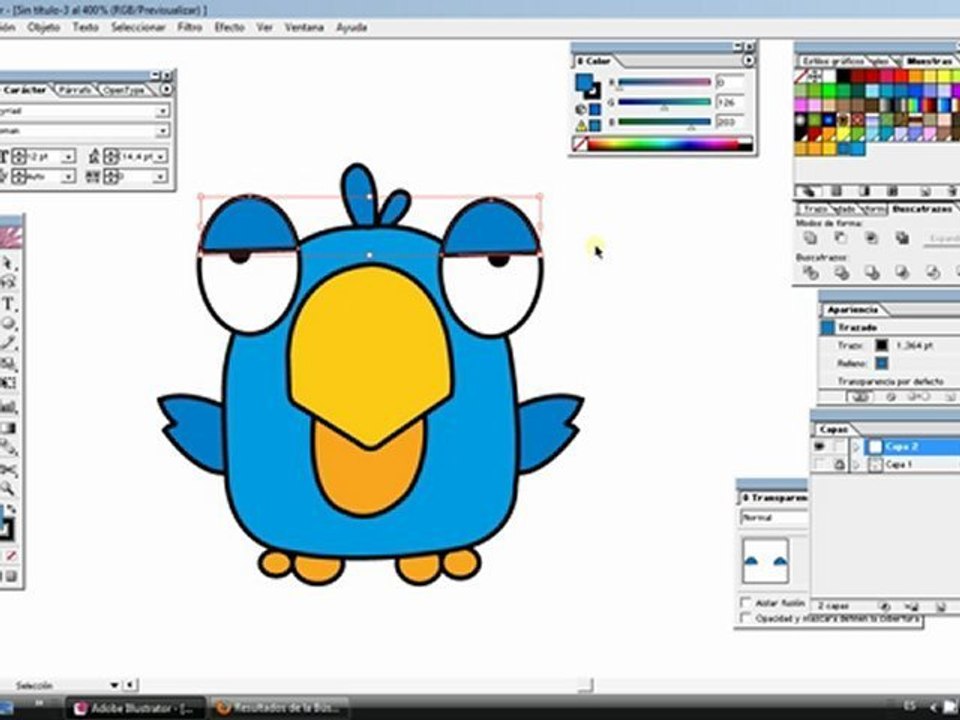Open the font family dropdown in Carácter
The width and height of the screenshot is (960, 720).
coord(162,111)
